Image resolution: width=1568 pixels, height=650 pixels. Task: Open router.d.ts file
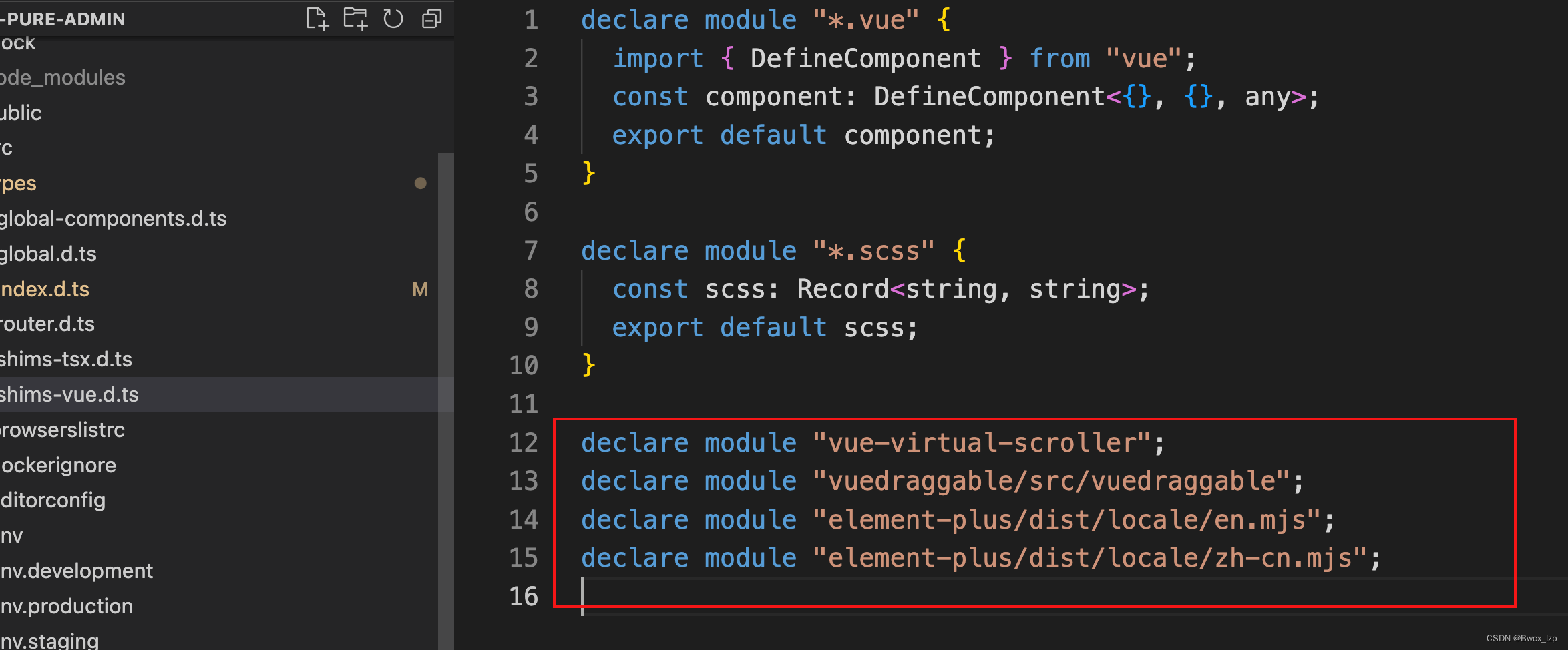coord(47,324)
